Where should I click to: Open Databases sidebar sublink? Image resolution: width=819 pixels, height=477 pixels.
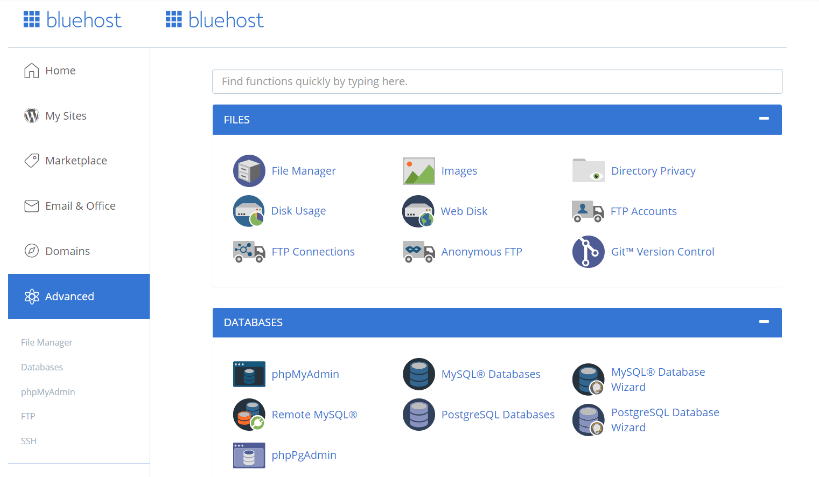click(42, 367)
